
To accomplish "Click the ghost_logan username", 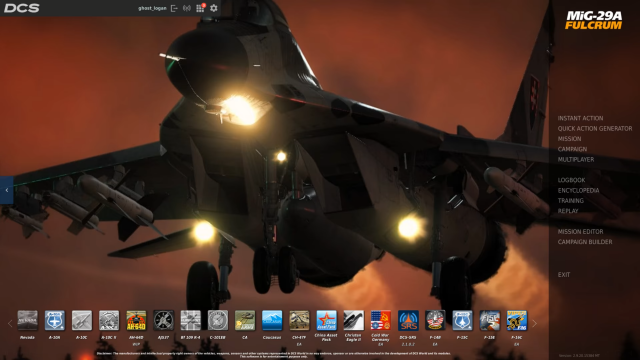I will [152, 8].
